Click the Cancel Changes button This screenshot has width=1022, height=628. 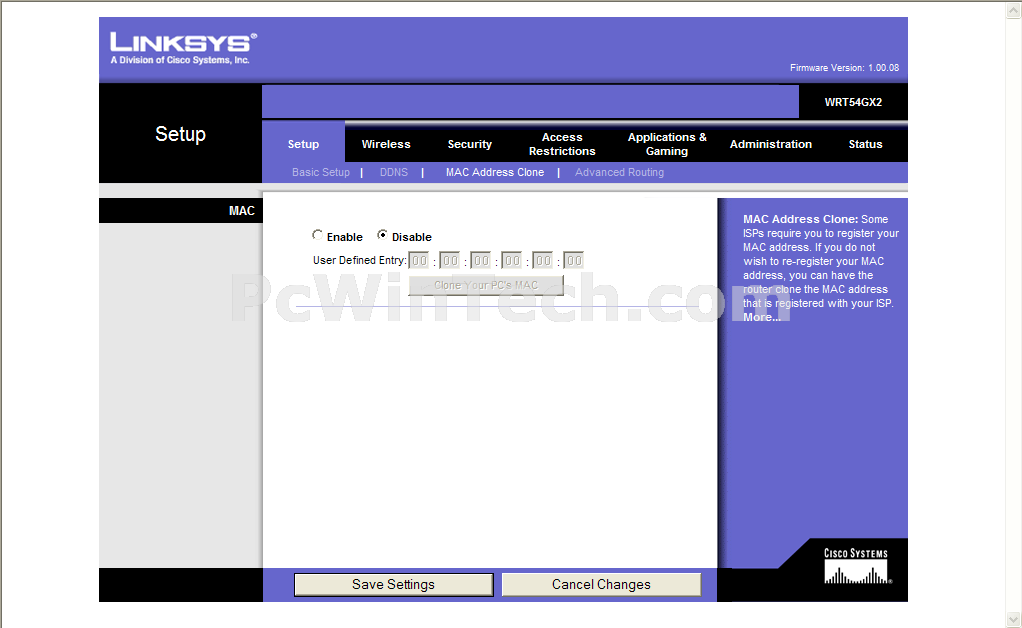pos(601,584)
